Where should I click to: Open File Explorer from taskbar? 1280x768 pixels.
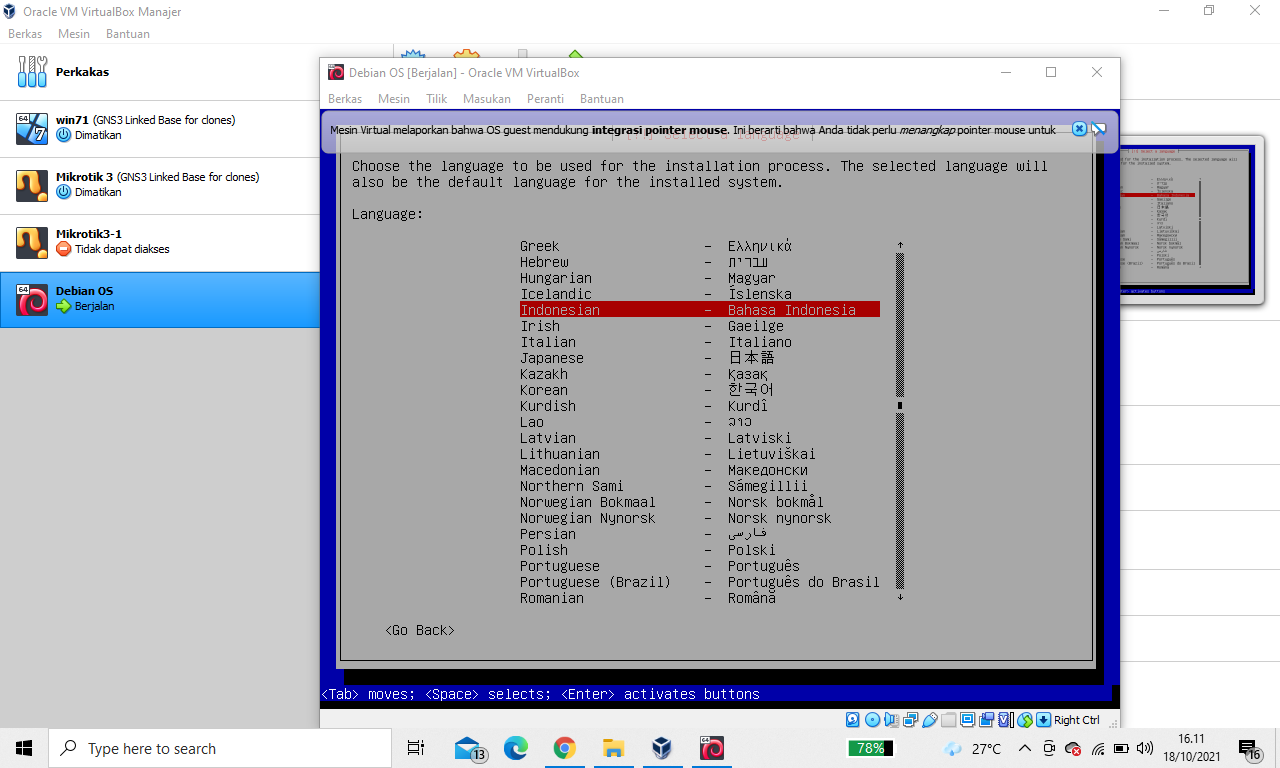point(613,748)
